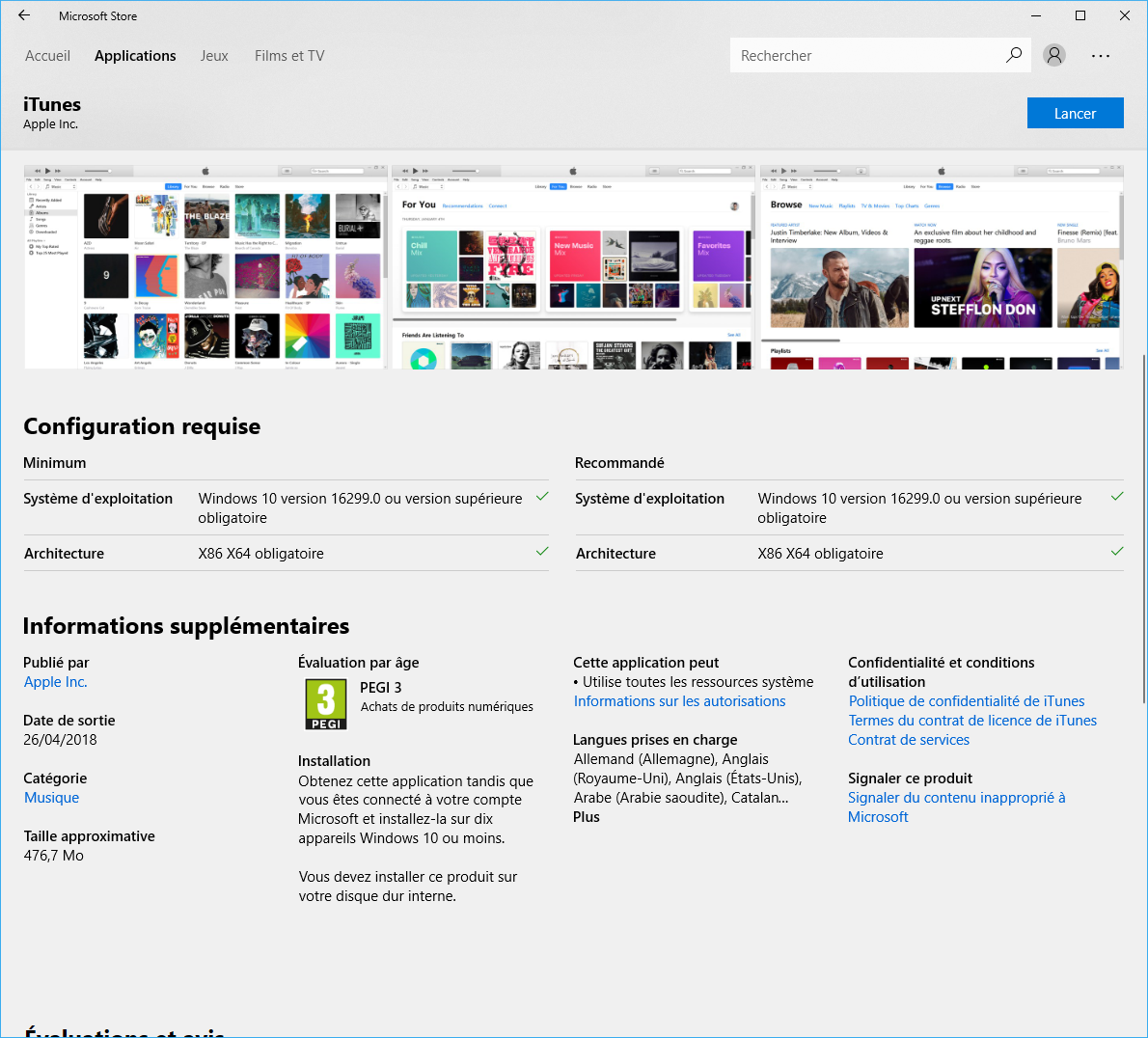Open the For You screenshot thumbnail
The width and height of the screenshot is (1148, 1038).
point(572,267)
